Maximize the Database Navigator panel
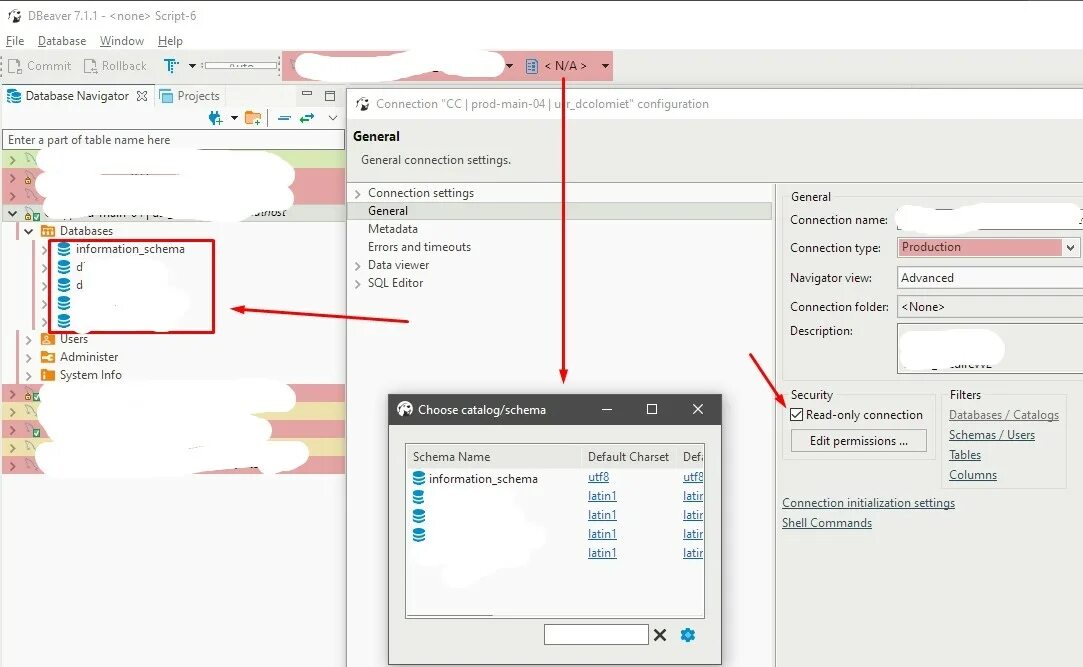Screen dimensions: 1083x667 tap(330, 95)
